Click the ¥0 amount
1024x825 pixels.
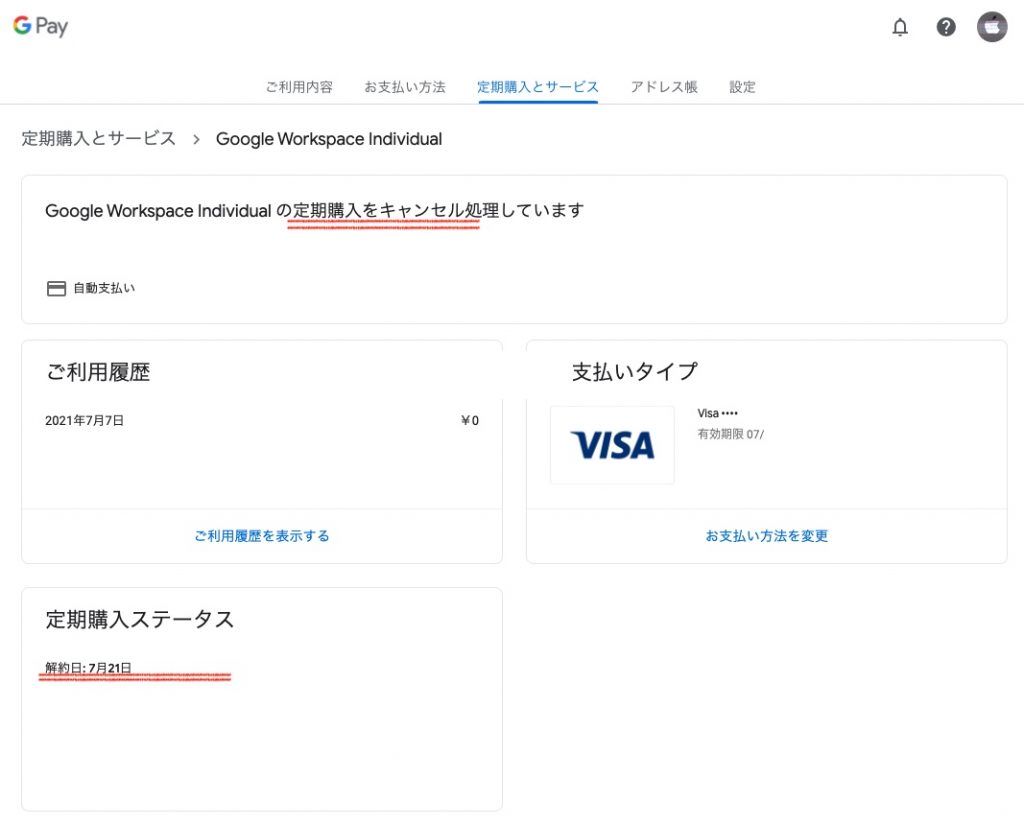470,421
